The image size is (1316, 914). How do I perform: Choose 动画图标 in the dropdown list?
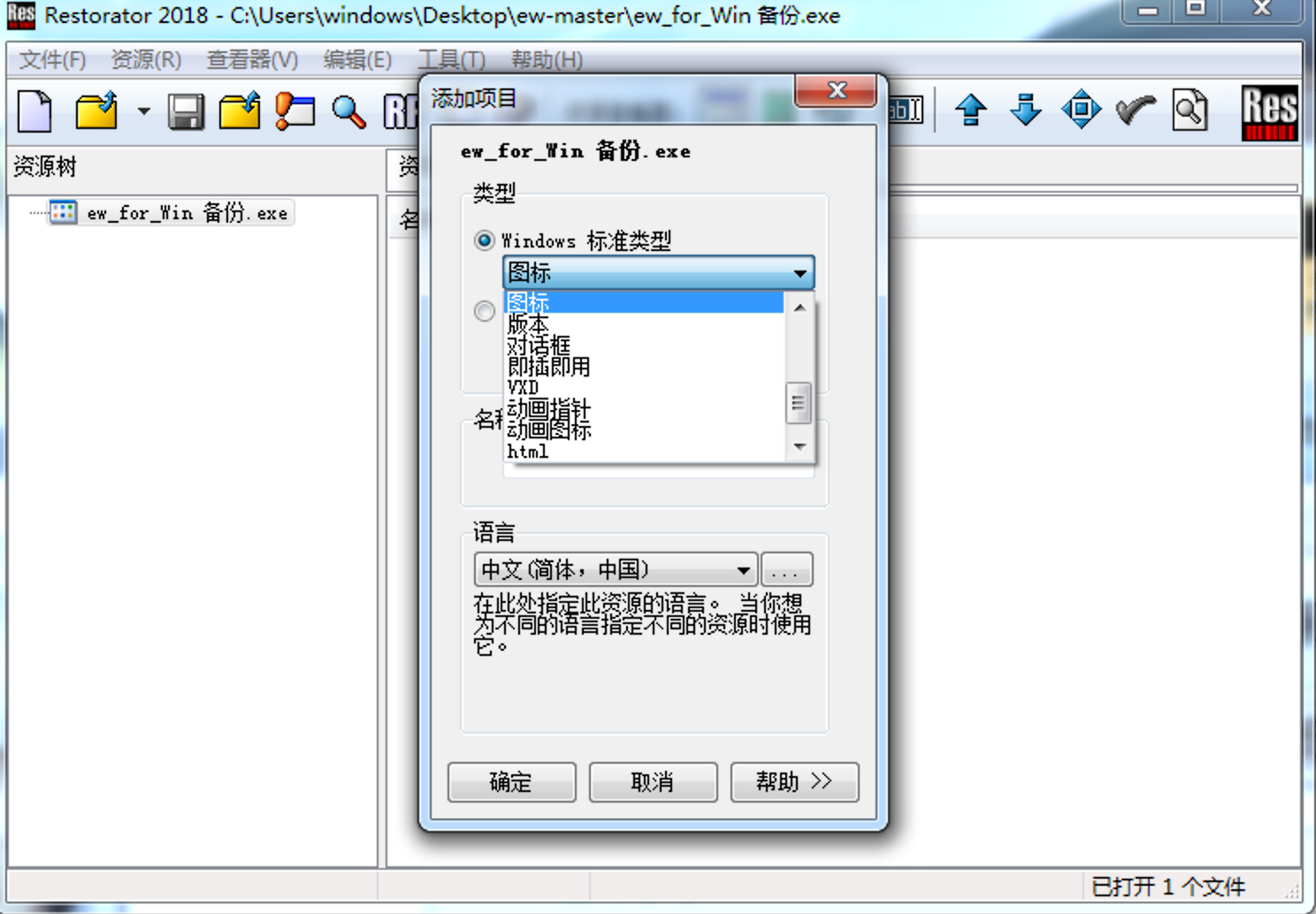[644, 430]
